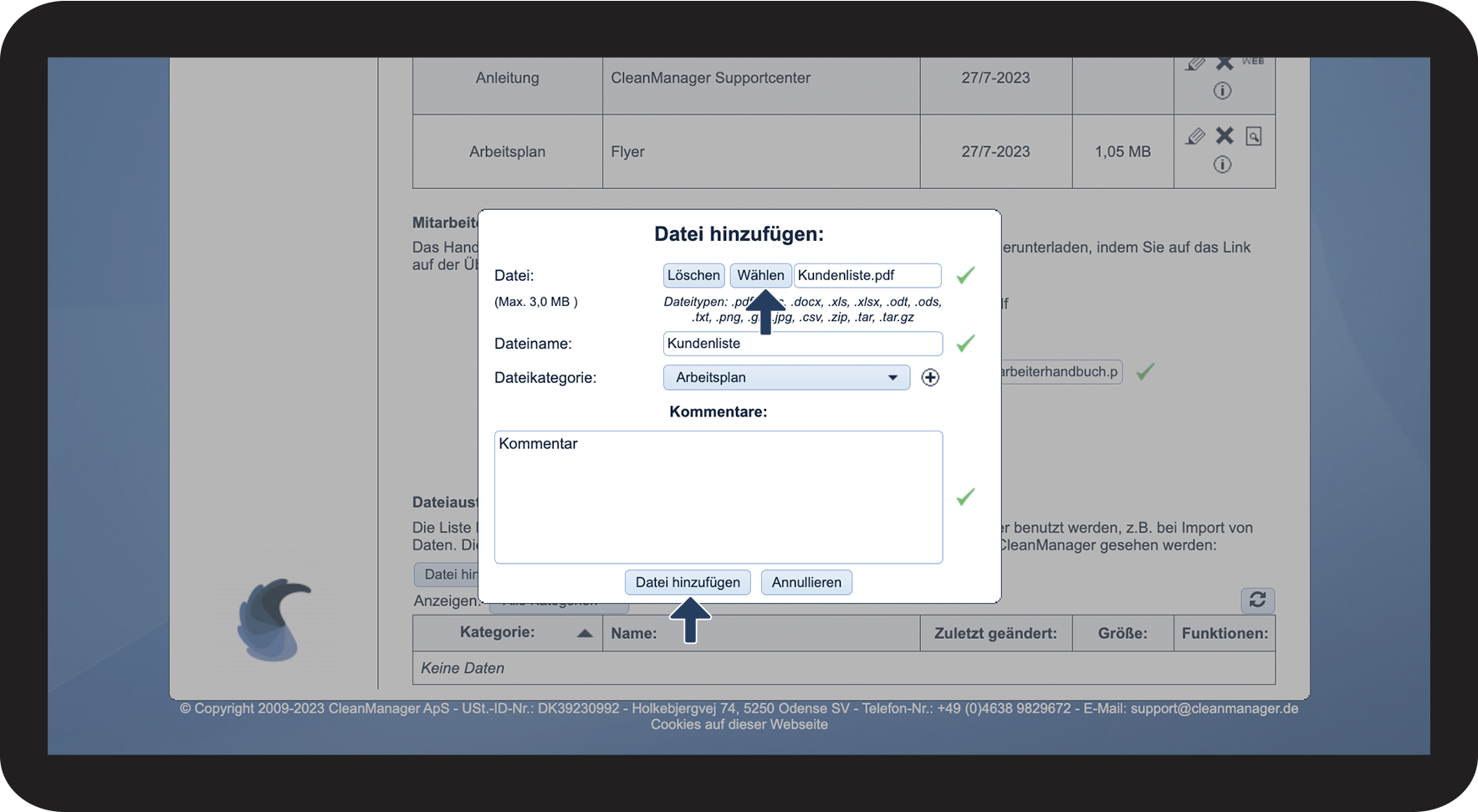1478x812 pixels.
Task: Focus the Kommentare text area
Action: click(718, 497)
